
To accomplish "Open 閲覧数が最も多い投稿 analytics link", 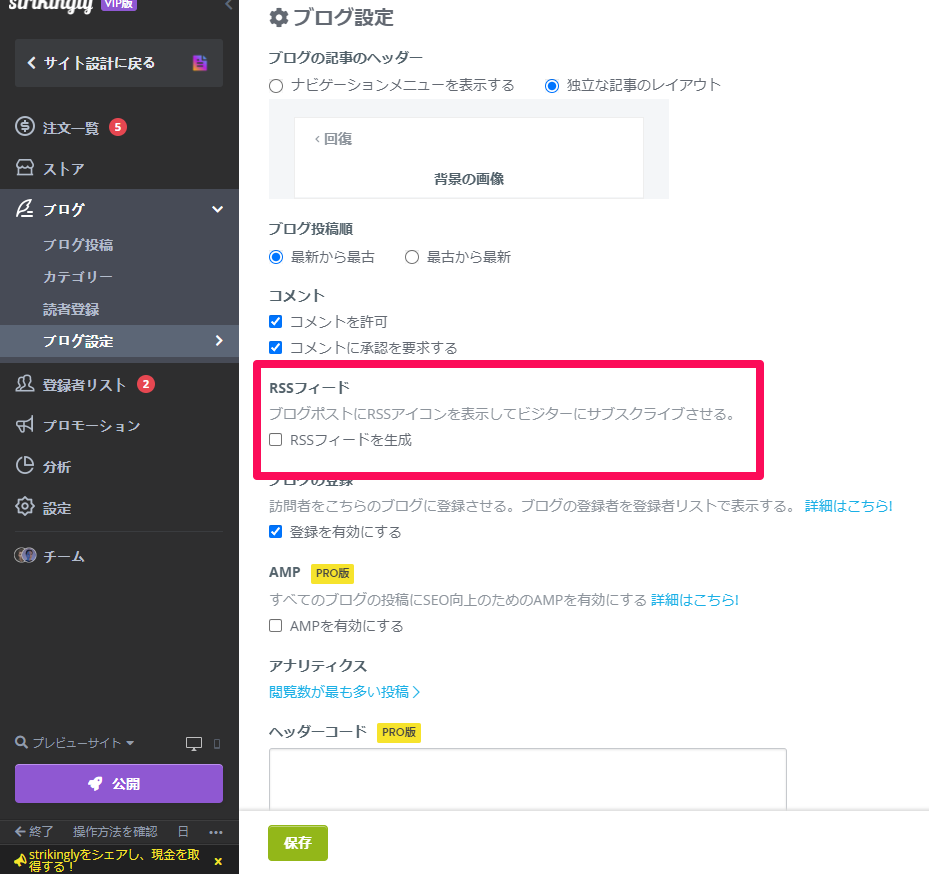I will tap(345, 691).
